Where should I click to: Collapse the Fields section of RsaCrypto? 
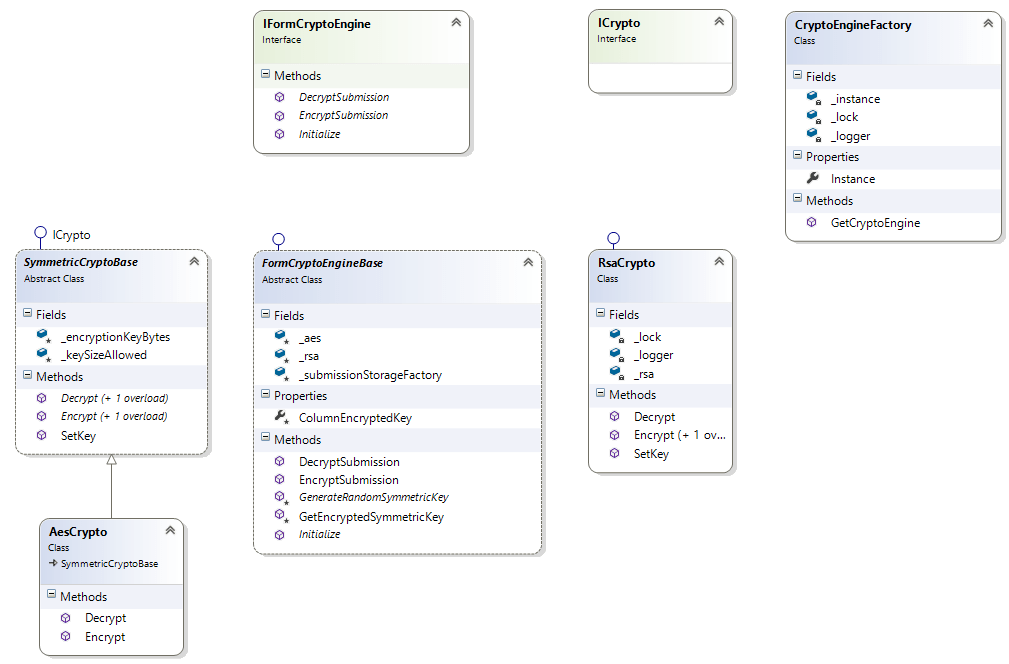pos(602,313)
